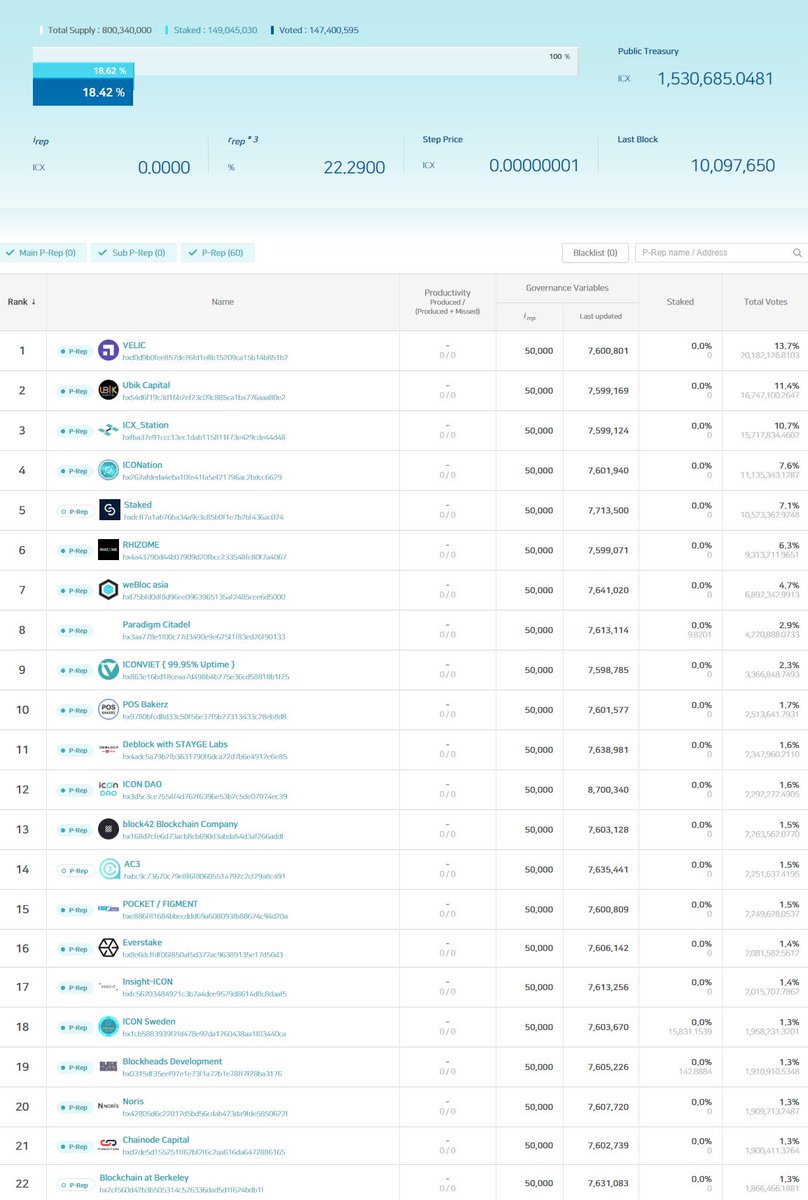Click the Ubik Capital logo icon
The height and width of the screenshot is (1200, 808).
pyautogui.click(x=109, y=391)
